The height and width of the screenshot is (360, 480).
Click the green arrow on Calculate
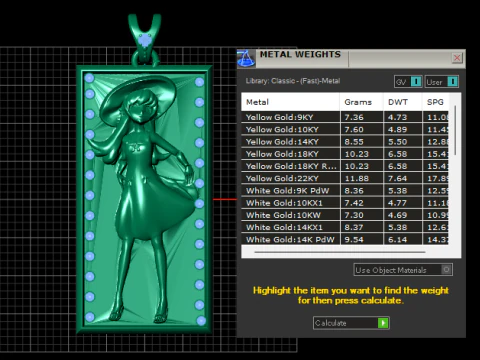coord(383,323)
